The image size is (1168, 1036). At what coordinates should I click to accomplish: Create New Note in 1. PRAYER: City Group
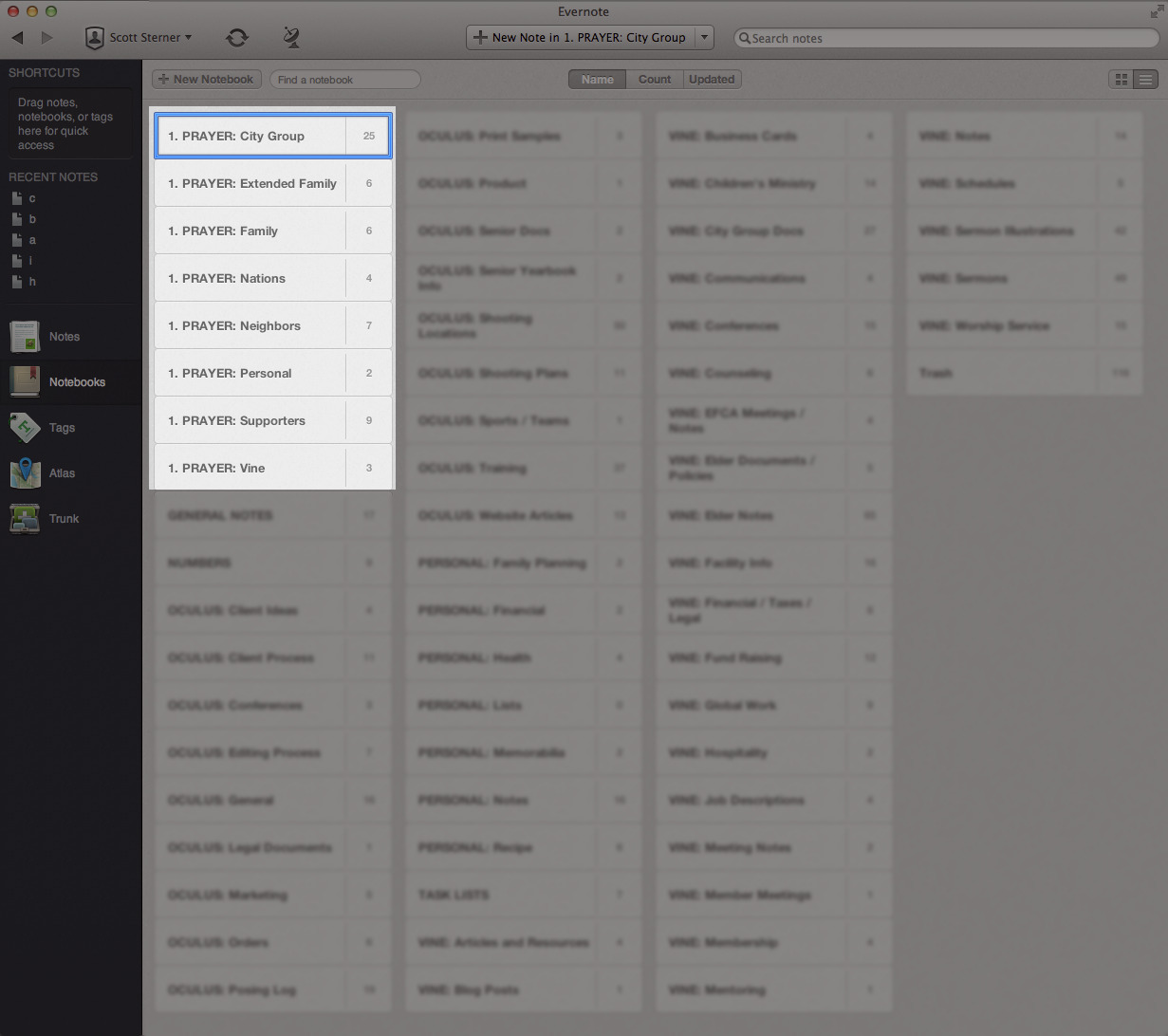coord(581,38)
